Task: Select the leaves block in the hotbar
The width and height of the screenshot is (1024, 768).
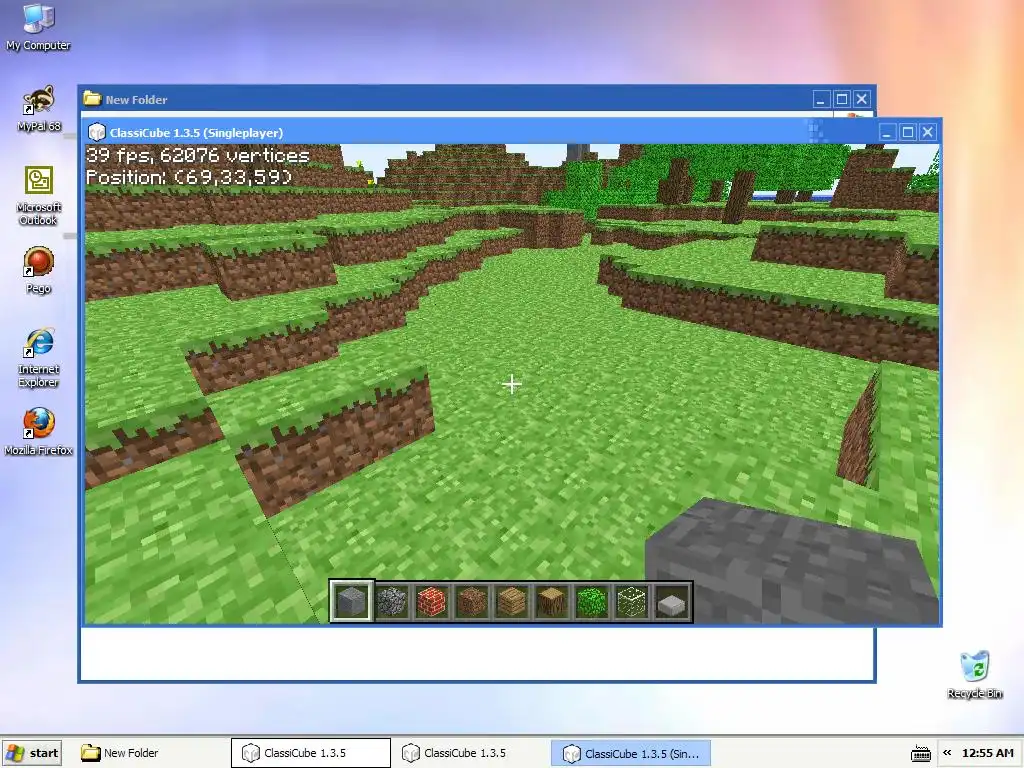Action: 592,601
